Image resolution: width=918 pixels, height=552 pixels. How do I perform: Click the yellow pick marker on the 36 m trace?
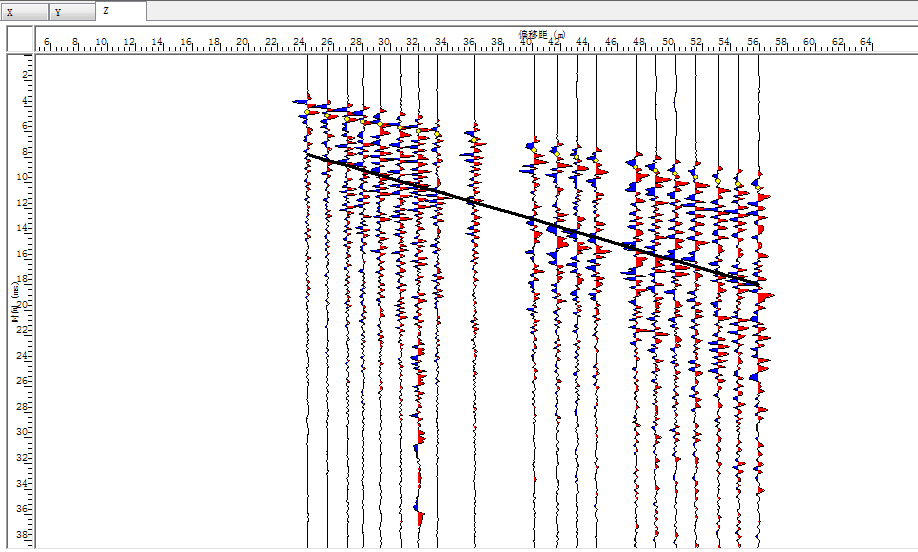(475, 129)
